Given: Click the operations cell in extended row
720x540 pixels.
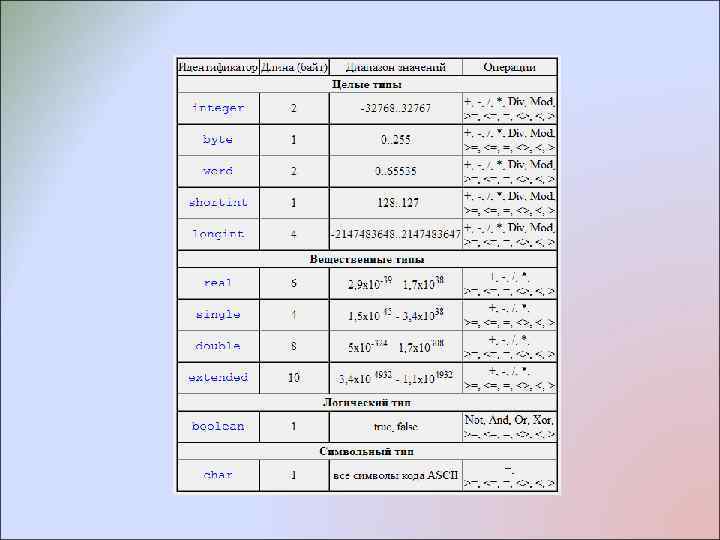Looking at the screenshot, I should [x=509, y=378].
